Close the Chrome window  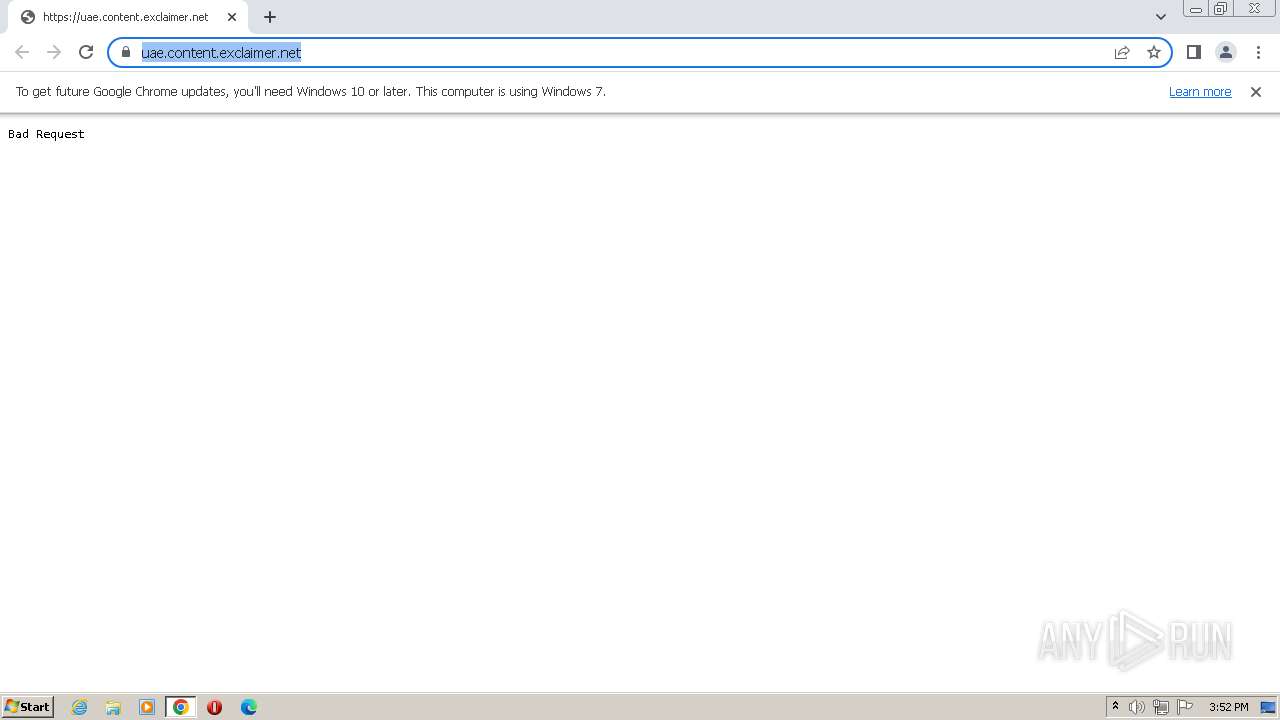1254,9
